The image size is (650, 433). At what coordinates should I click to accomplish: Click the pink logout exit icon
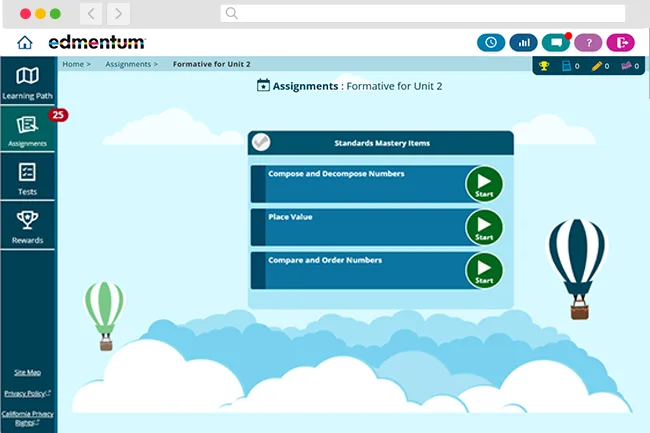(621, 42)
